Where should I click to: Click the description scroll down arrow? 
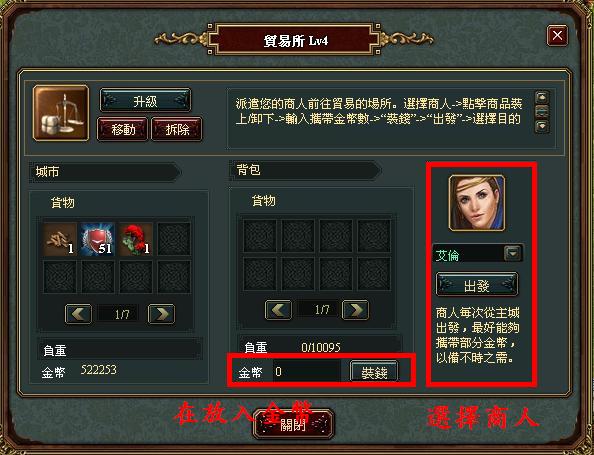[x=542, y=126]
